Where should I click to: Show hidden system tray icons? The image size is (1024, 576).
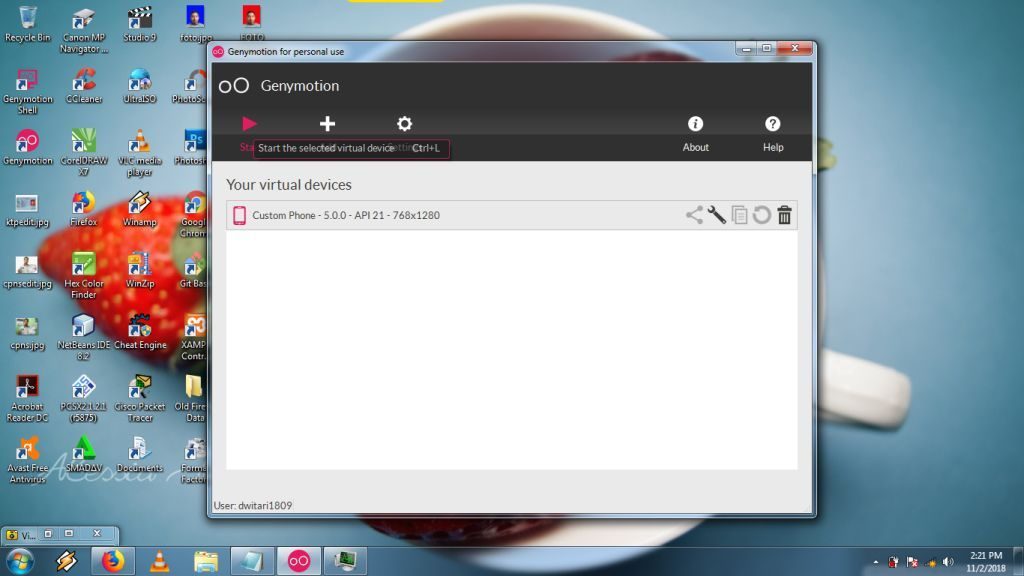point(876,562)
